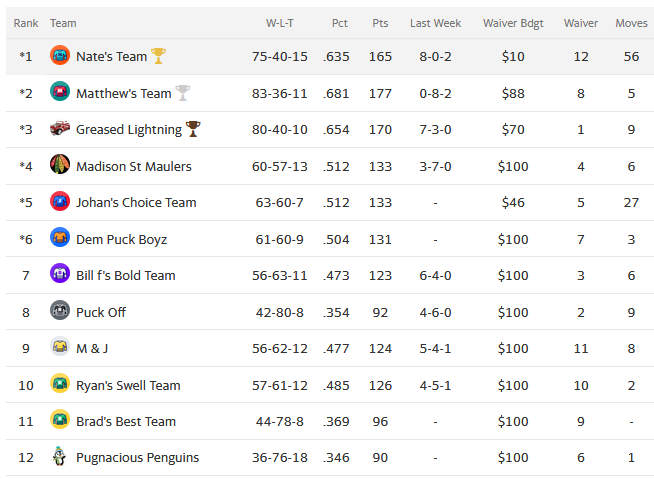Click the Last Week column header
The height and width of the screenshot is (479, 654).
coord(435,23)
